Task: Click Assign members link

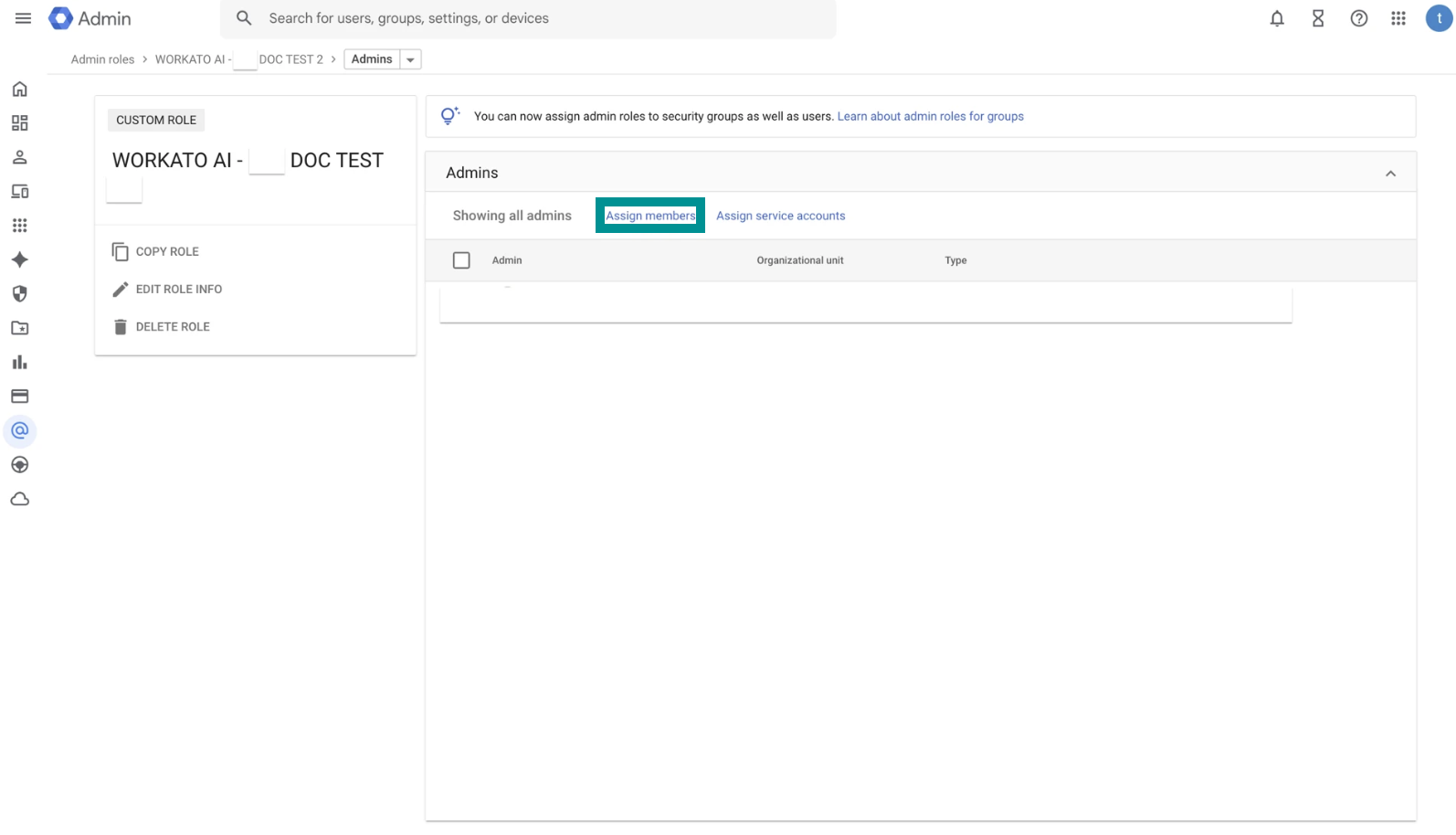Action: pos(650,216)
